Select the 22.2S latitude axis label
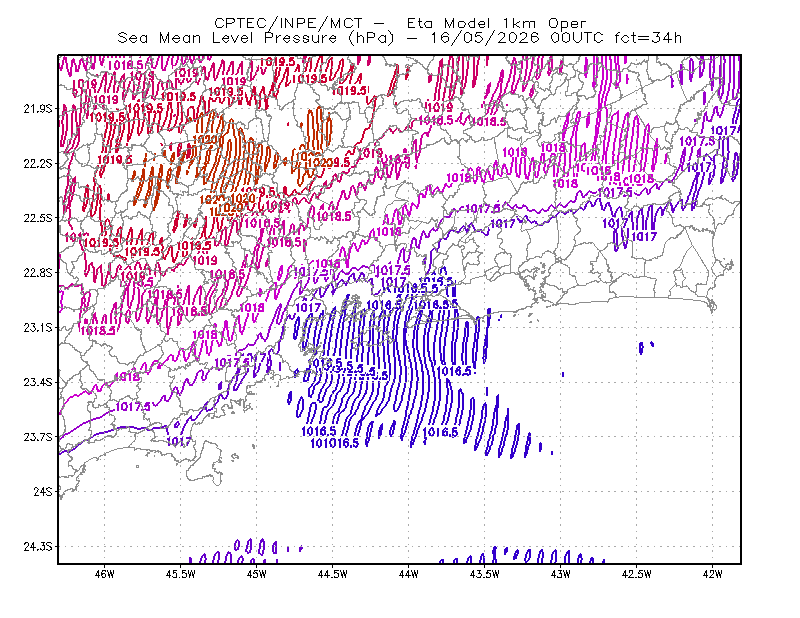Viewport: 800px width, 618px height. tap(38, 163)
